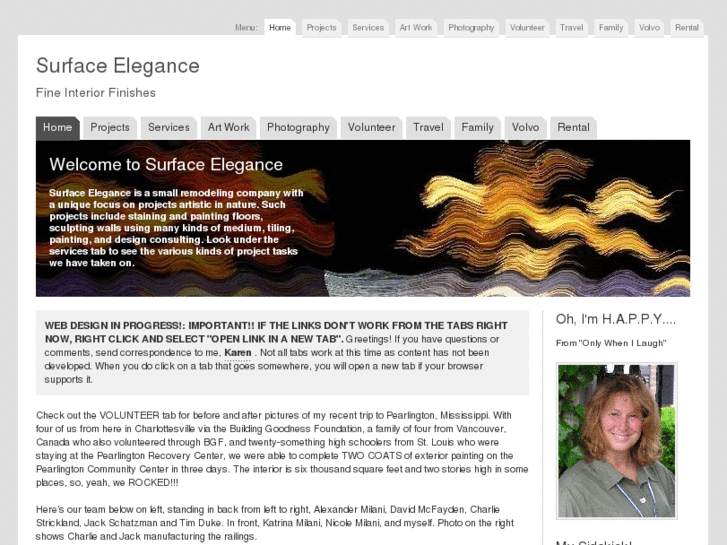Select Volunteer in the top small menu
Image resolution: width=727 pixels, height=545 pixels.
click(x=527, y=27)
